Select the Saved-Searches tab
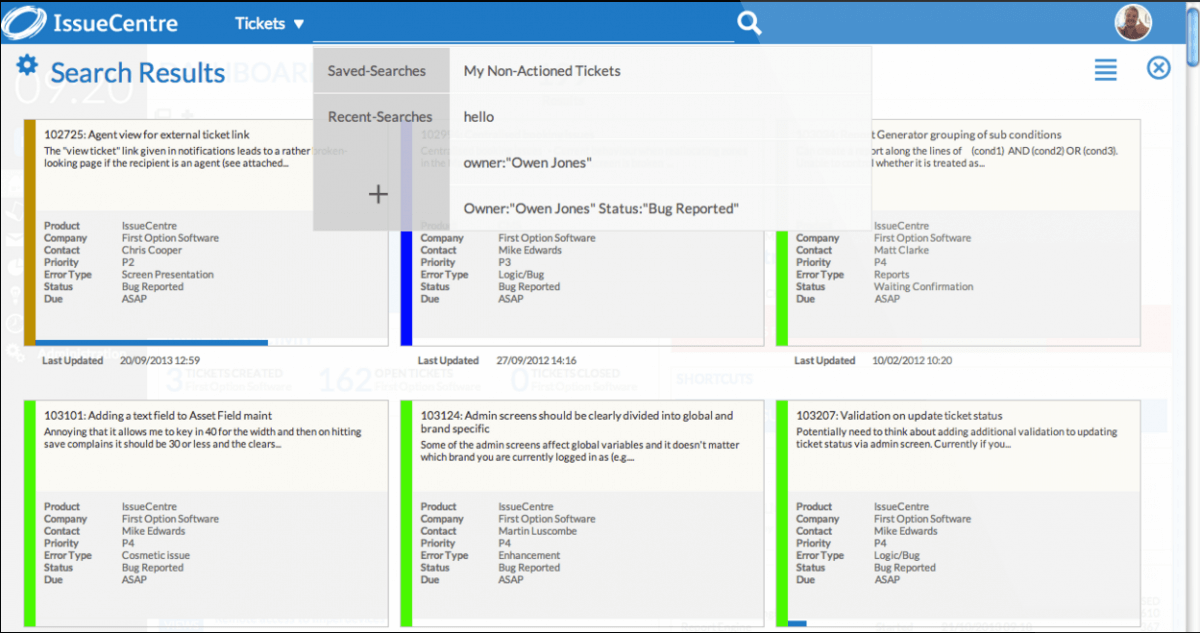 coord(381,71)
